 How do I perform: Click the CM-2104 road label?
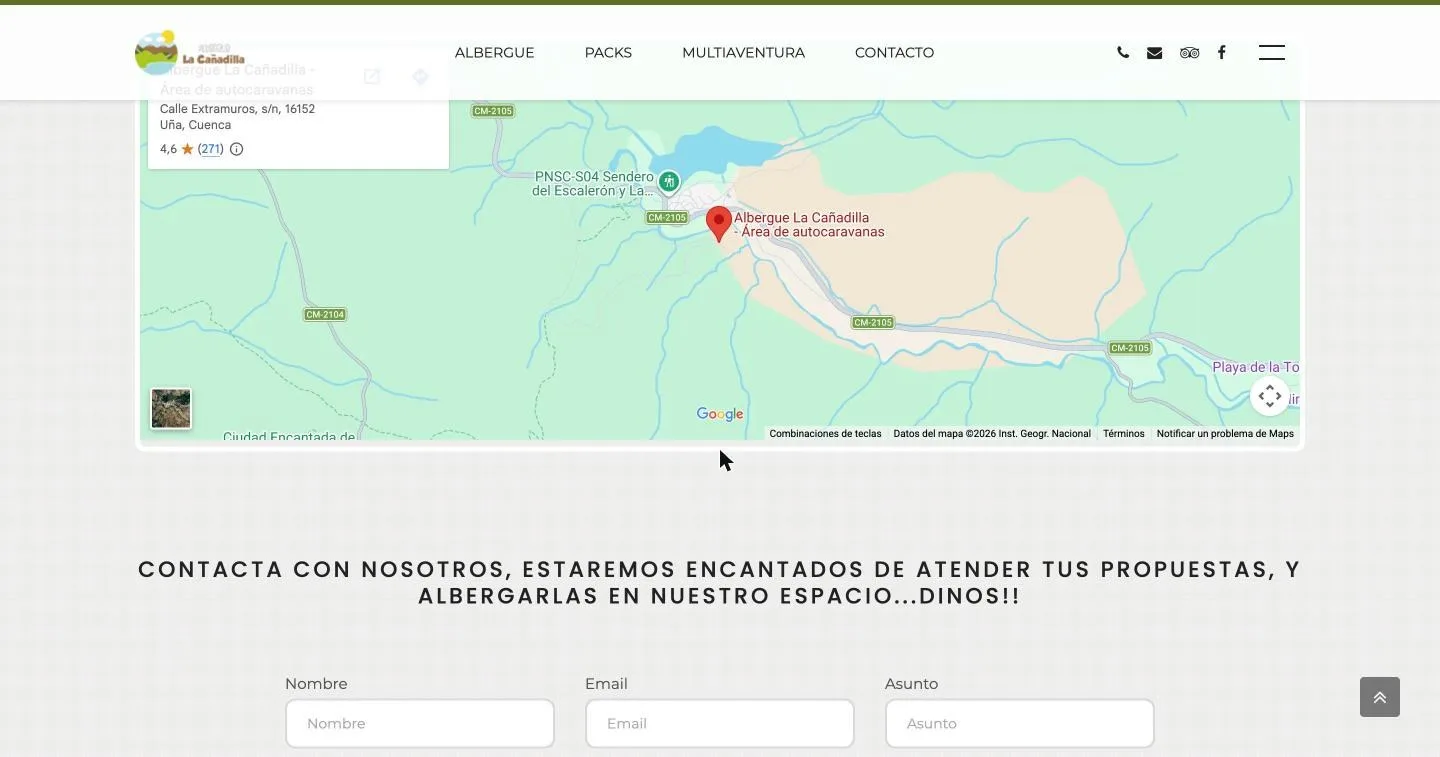[325, 315]
